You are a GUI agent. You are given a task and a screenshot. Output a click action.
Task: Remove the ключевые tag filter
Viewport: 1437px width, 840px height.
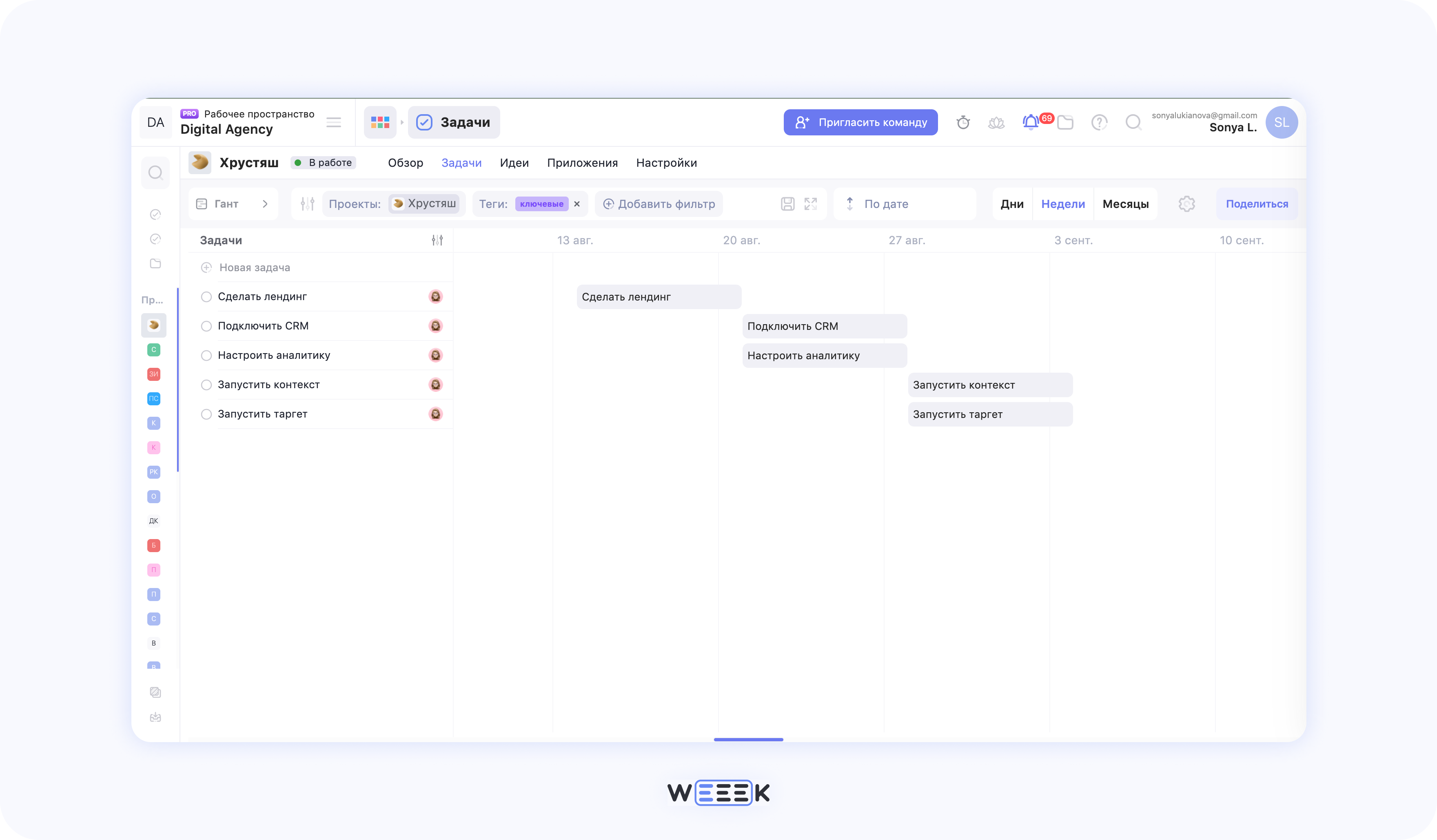point(578,203)
